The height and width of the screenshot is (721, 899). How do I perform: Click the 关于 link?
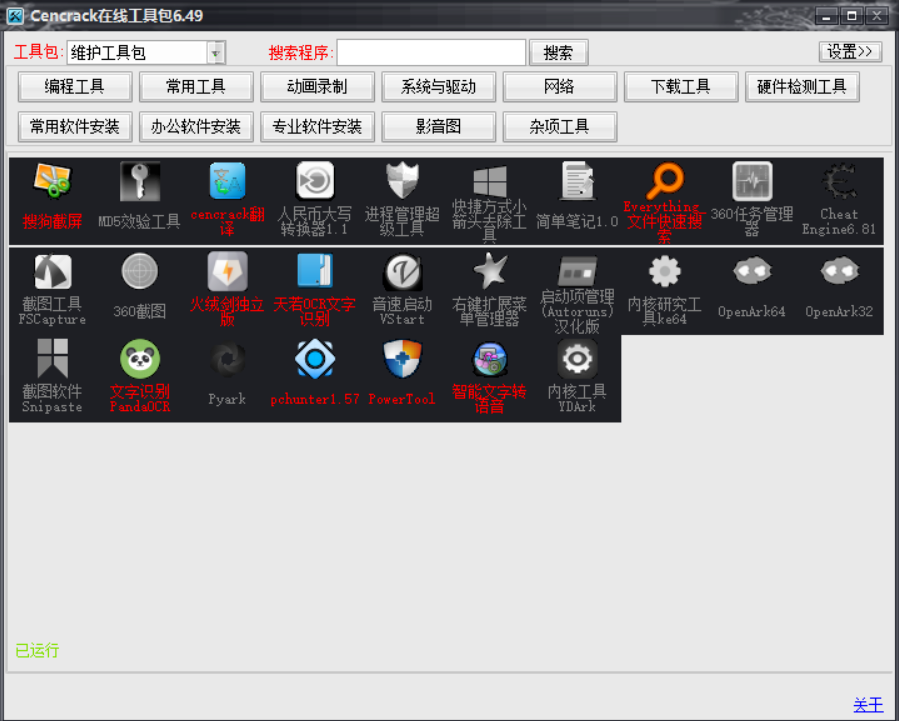(x=868, y=705)
